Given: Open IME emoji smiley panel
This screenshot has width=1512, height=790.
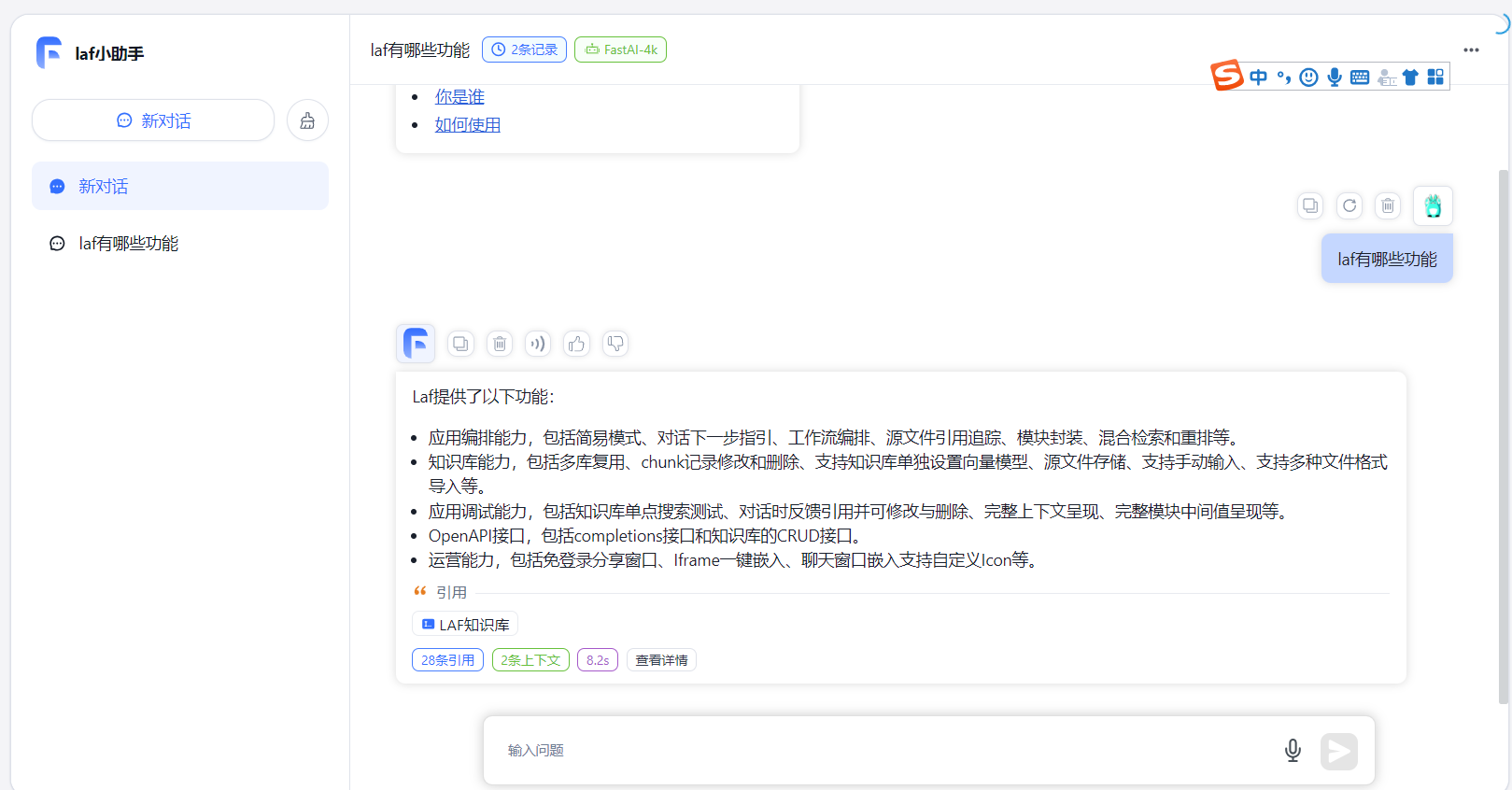Looking at the screenshot, I should [1309, 78].
